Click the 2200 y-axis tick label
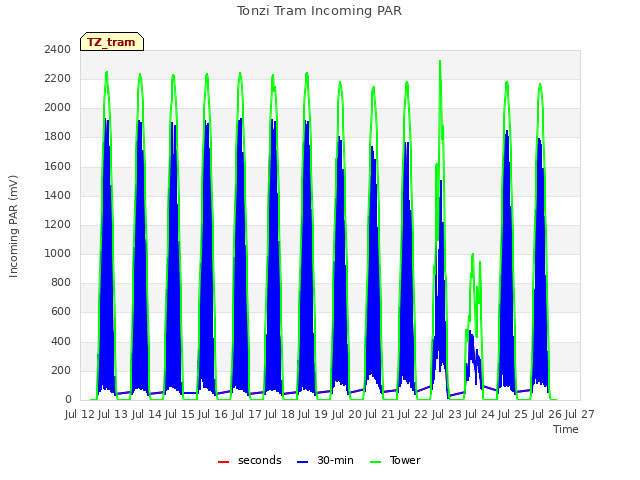Image resolution: width=640 pixels, height=480 pixels. [x=58, y=78]
